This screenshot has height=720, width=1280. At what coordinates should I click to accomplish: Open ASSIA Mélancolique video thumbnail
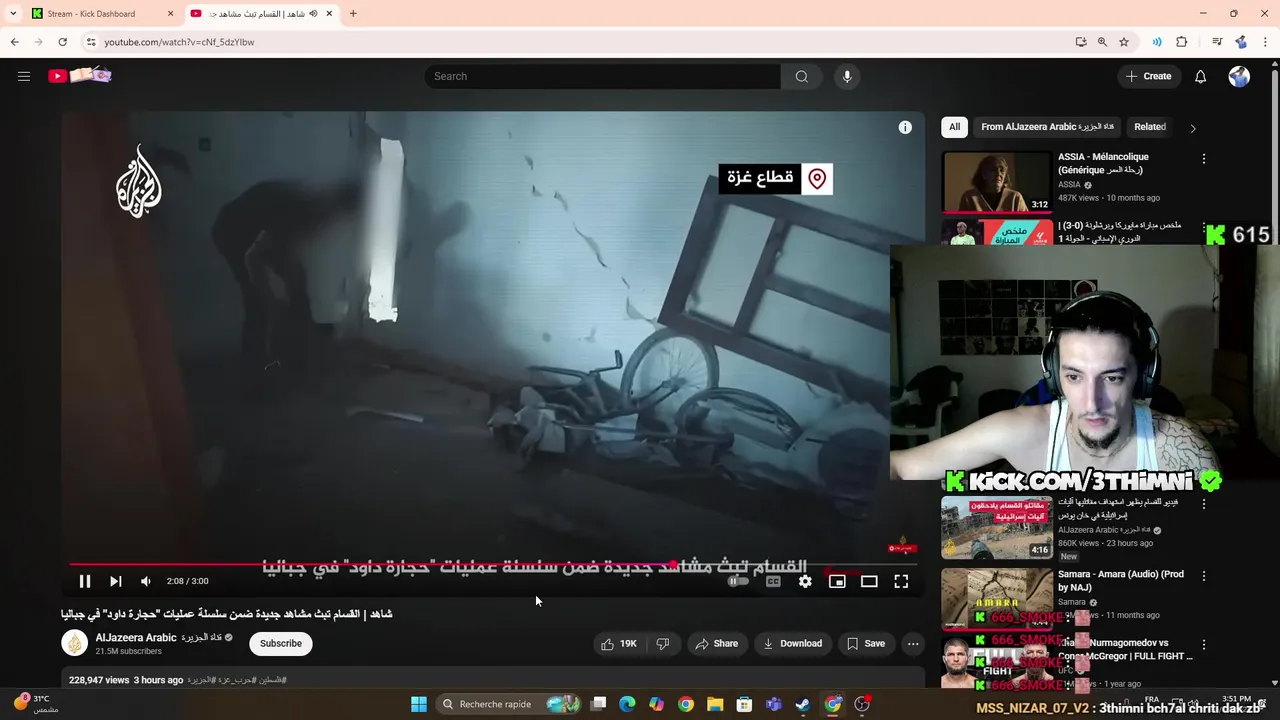coord(997,181)
